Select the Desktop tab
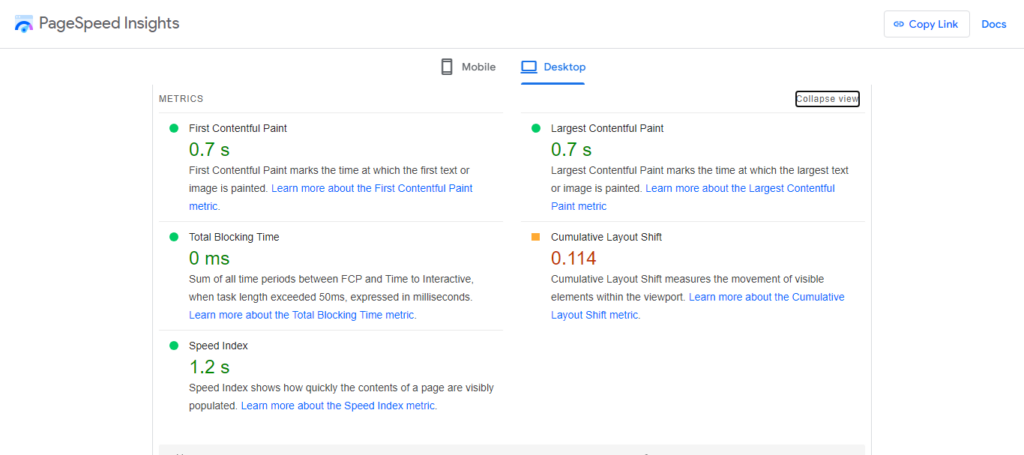This screenshot has height=455, width=1024. pyautogui.click(x=553, y=67)
